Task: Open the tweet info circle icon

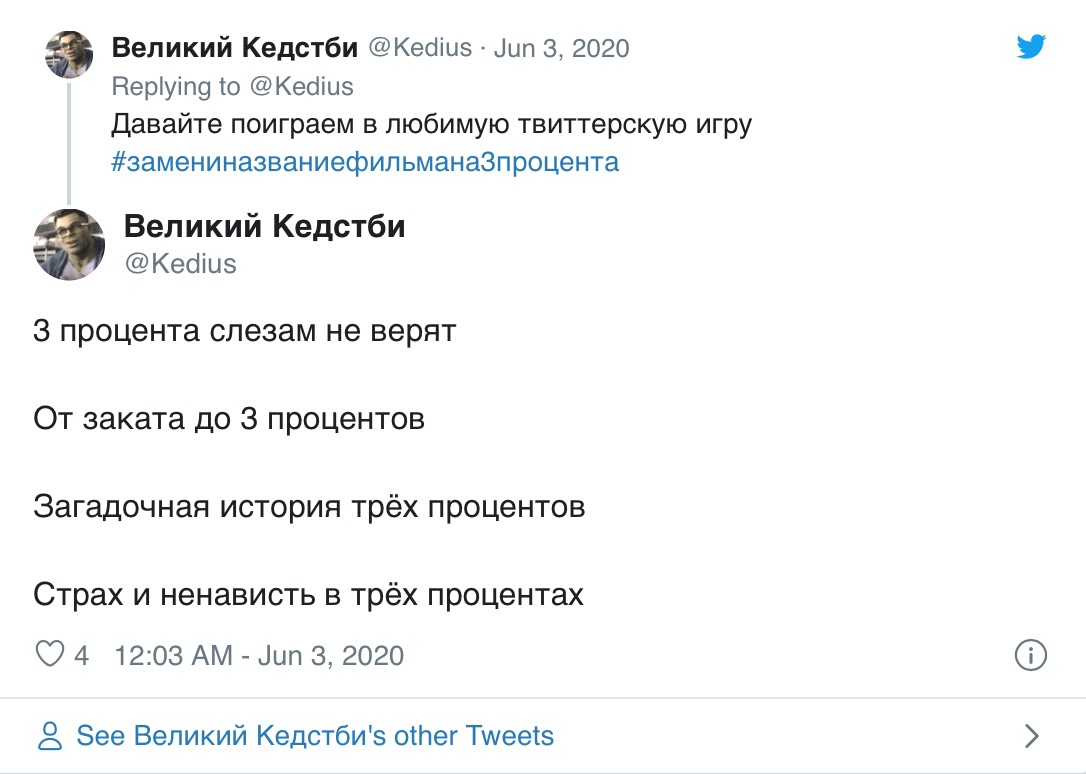Action: point(1030,655)
